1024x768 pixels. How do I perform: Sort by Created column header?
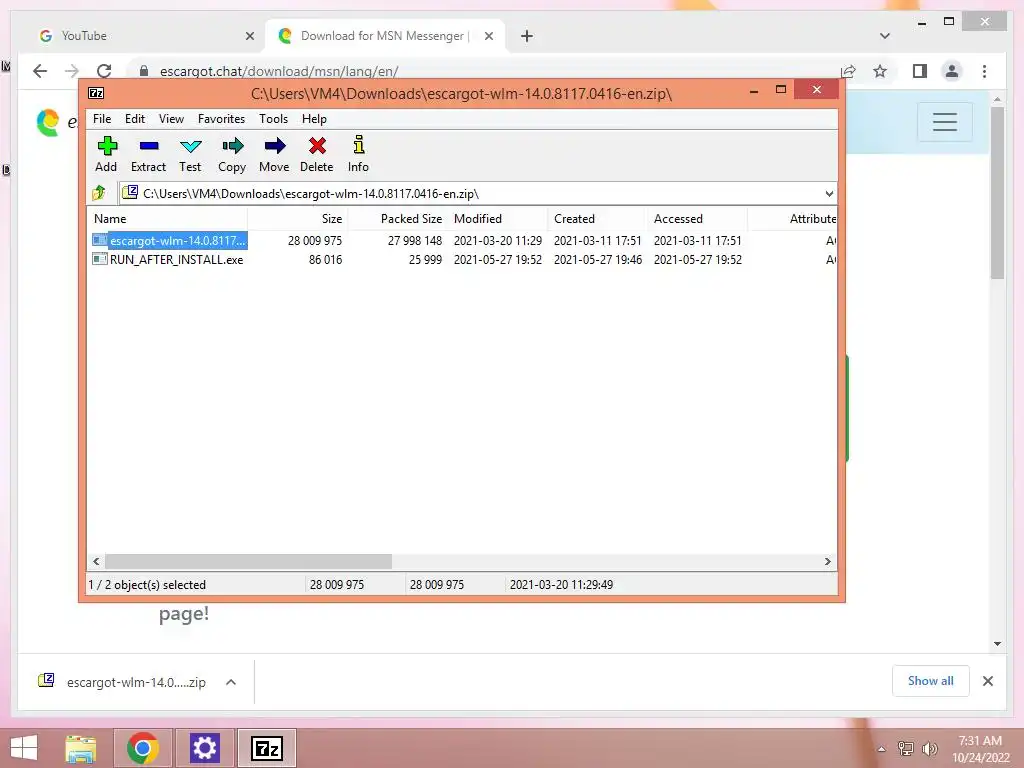[598, 219]
